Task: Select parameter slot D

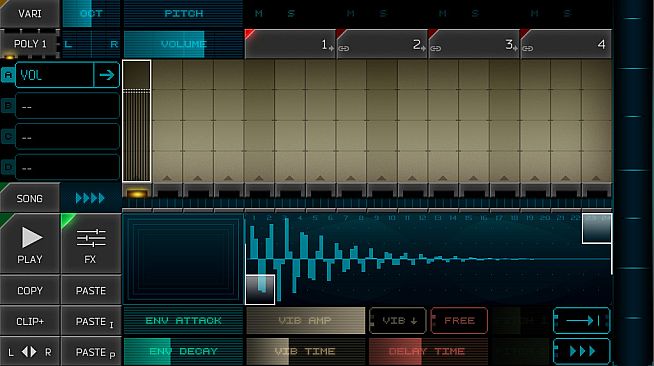Action: 8,168
